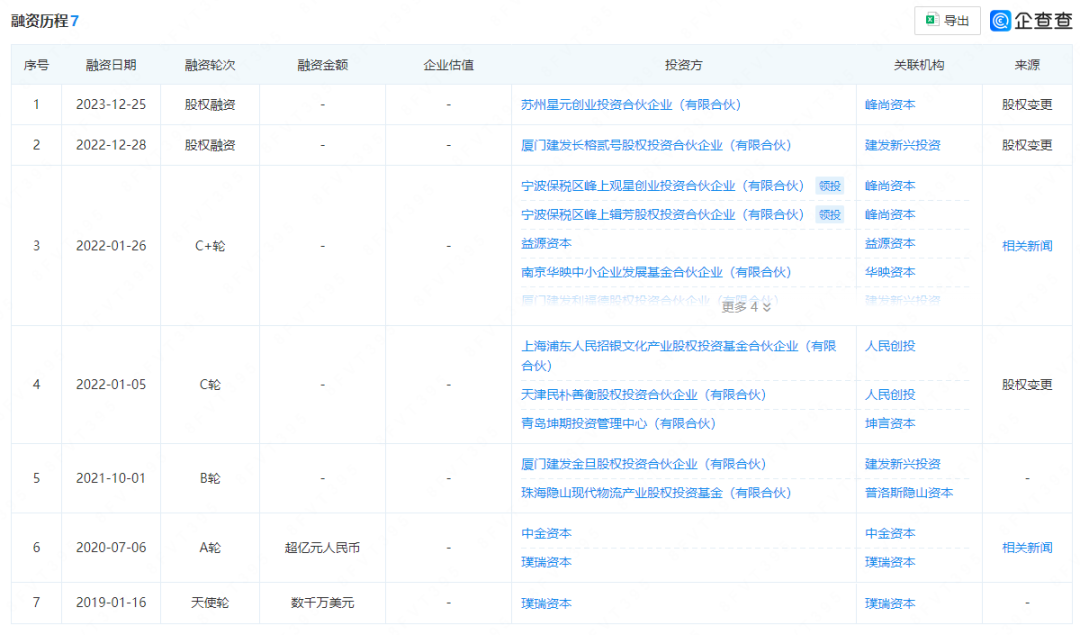This screenshot has height=635, width=1080.
Task: Click date cell 2022-01-05
Action: (111, 384)
